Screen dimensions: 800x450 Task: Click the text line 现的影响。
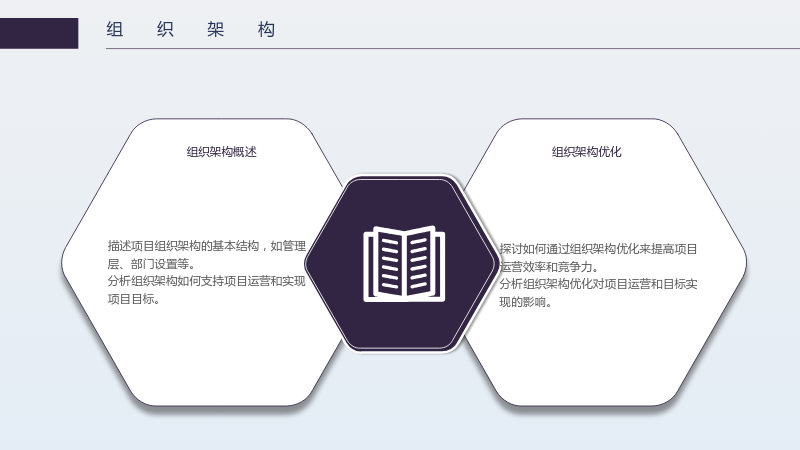click(x=526, y=302)
